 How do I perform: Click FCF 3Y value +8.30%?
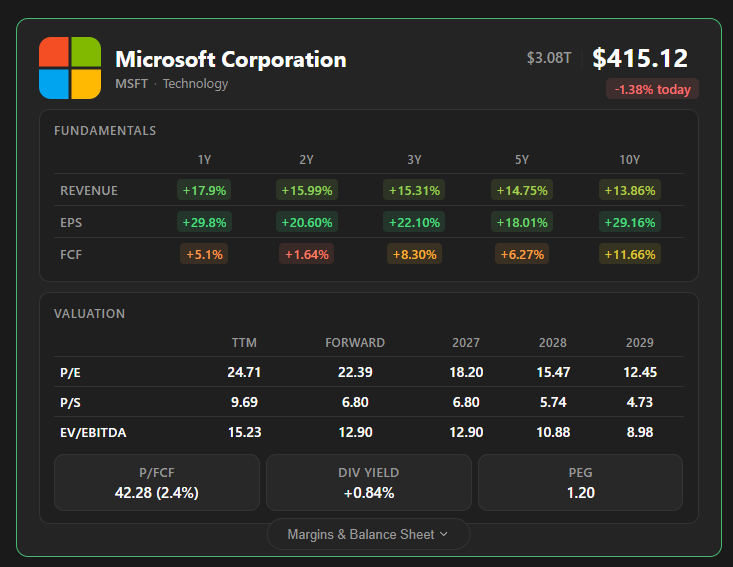click(414, 254)
